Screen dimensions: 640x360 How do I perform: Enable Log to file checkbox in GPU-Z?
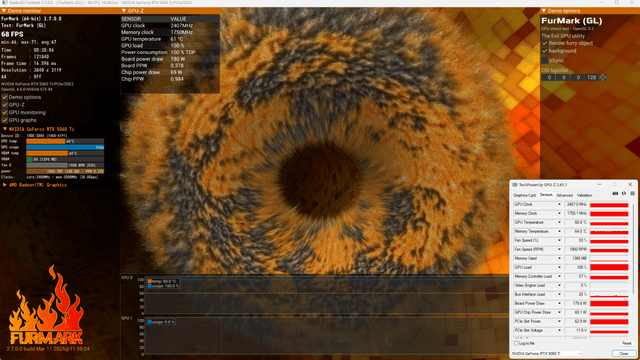coord(516,343)
